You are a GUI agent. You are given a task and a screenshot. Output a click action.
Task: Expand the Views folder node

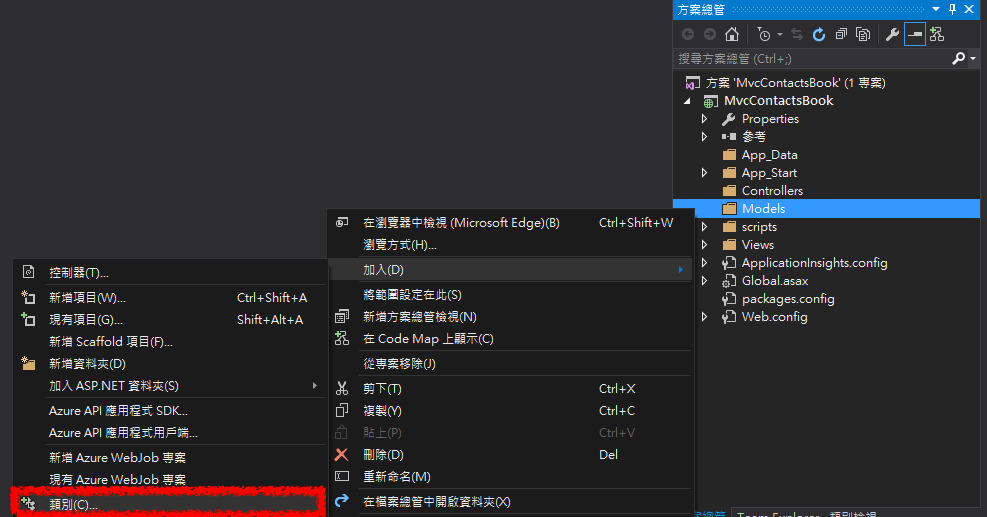704,245
